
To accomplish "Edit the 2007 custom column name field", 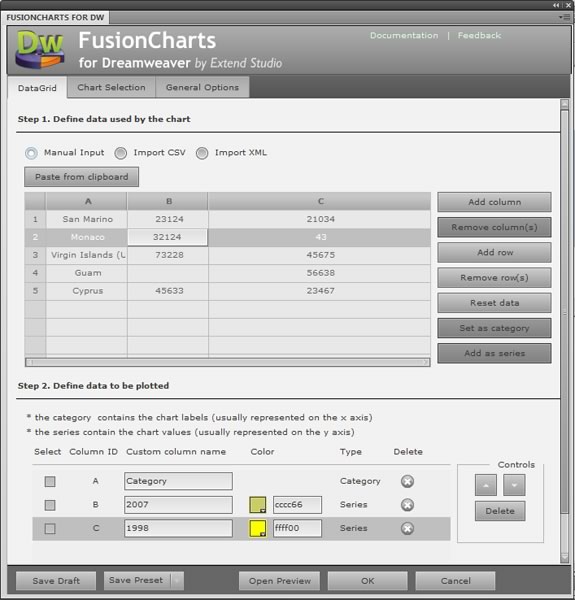I will [178, 505].
